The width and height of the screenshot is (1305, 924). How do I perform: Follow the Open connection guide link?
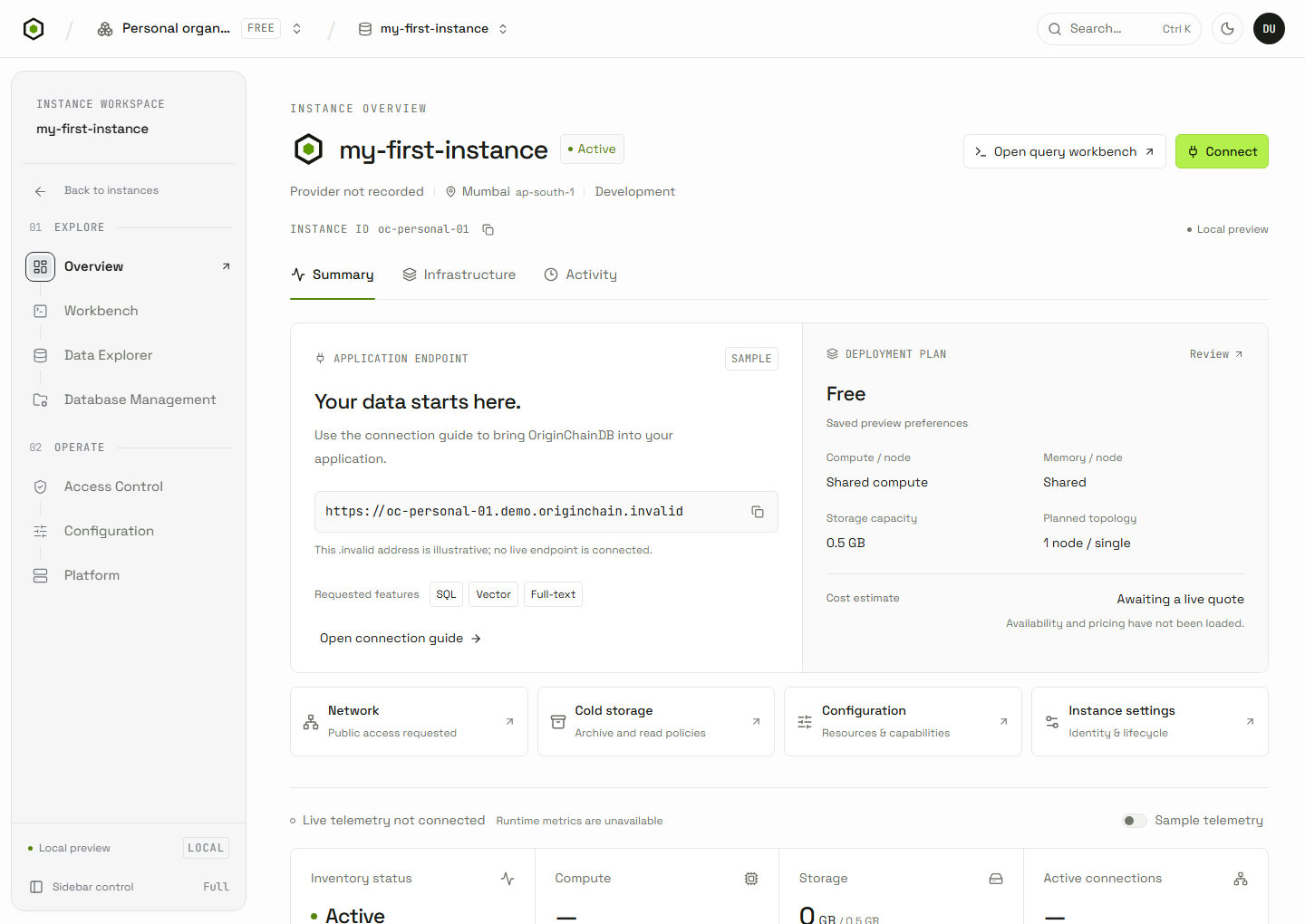point(401,639)
